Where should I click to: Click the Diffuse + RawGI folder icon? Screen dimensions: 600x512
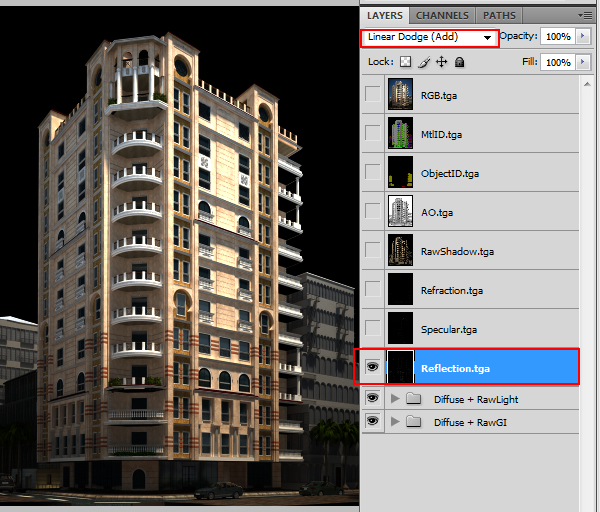413,422
